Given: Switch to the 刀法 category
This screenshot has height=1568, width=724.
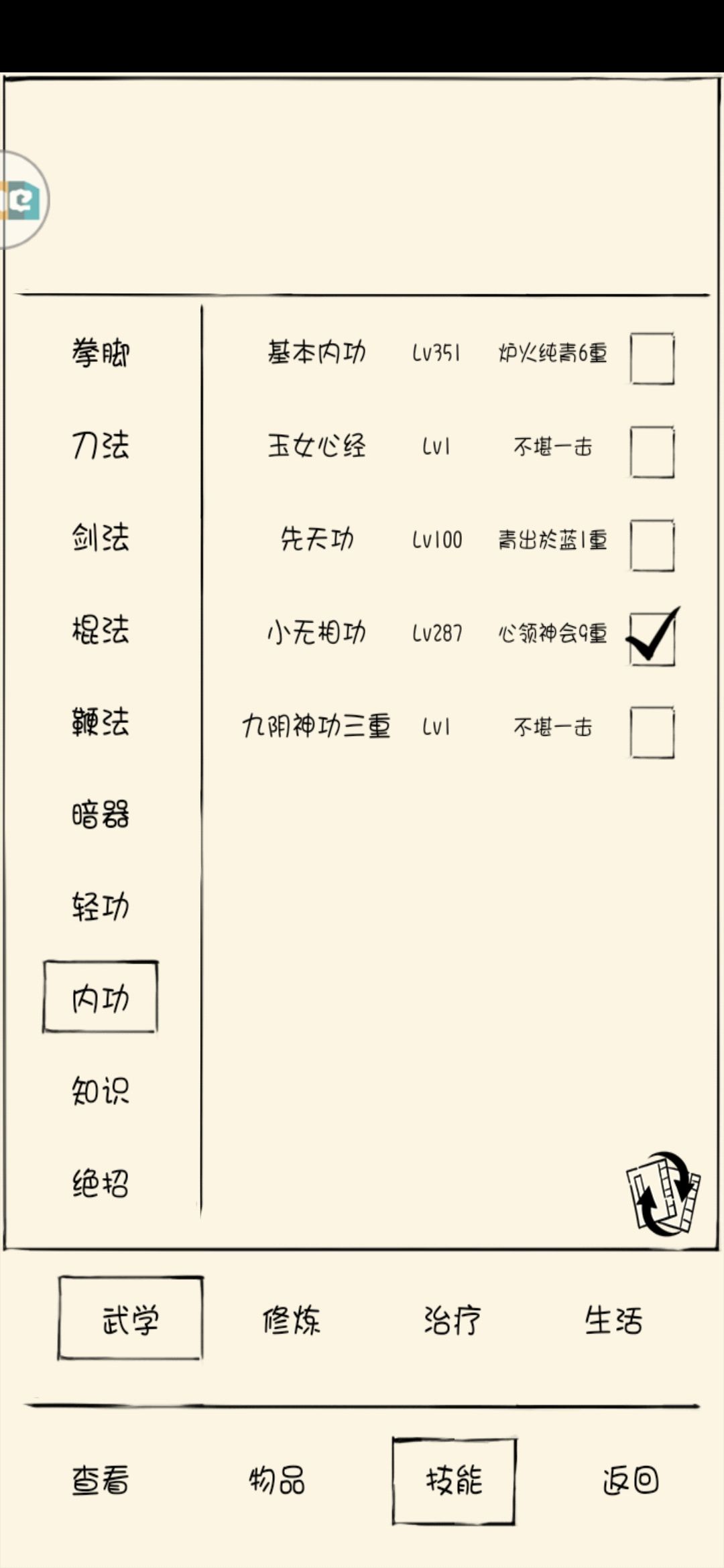Looking at the screenshot, I should [x=101, y=445].
